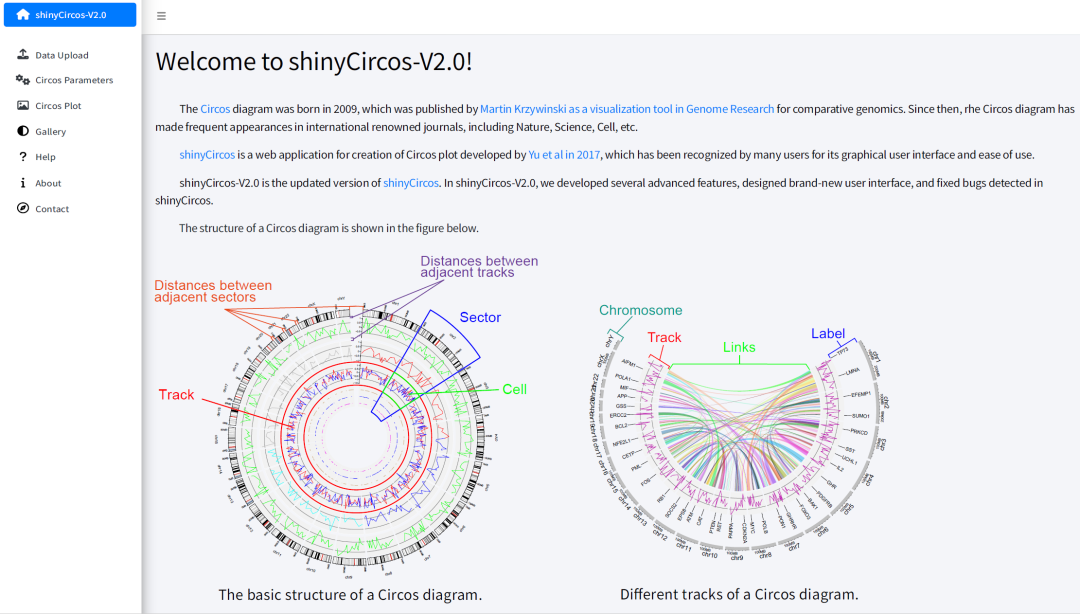This screenshot has height=614, width=1080.
Task: Follow the Yu et al in 2017 link
Action: pos(563,155)
